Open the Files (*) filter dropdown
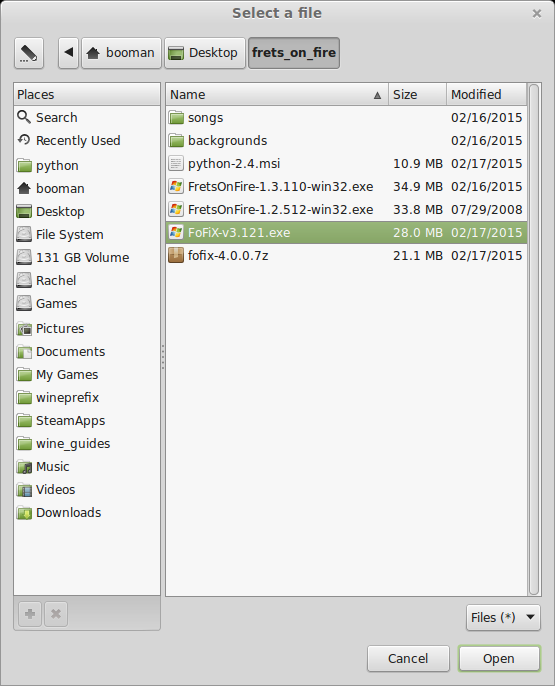Image resolution: width=555 pixels, height=686 pixels. (503, 617)
